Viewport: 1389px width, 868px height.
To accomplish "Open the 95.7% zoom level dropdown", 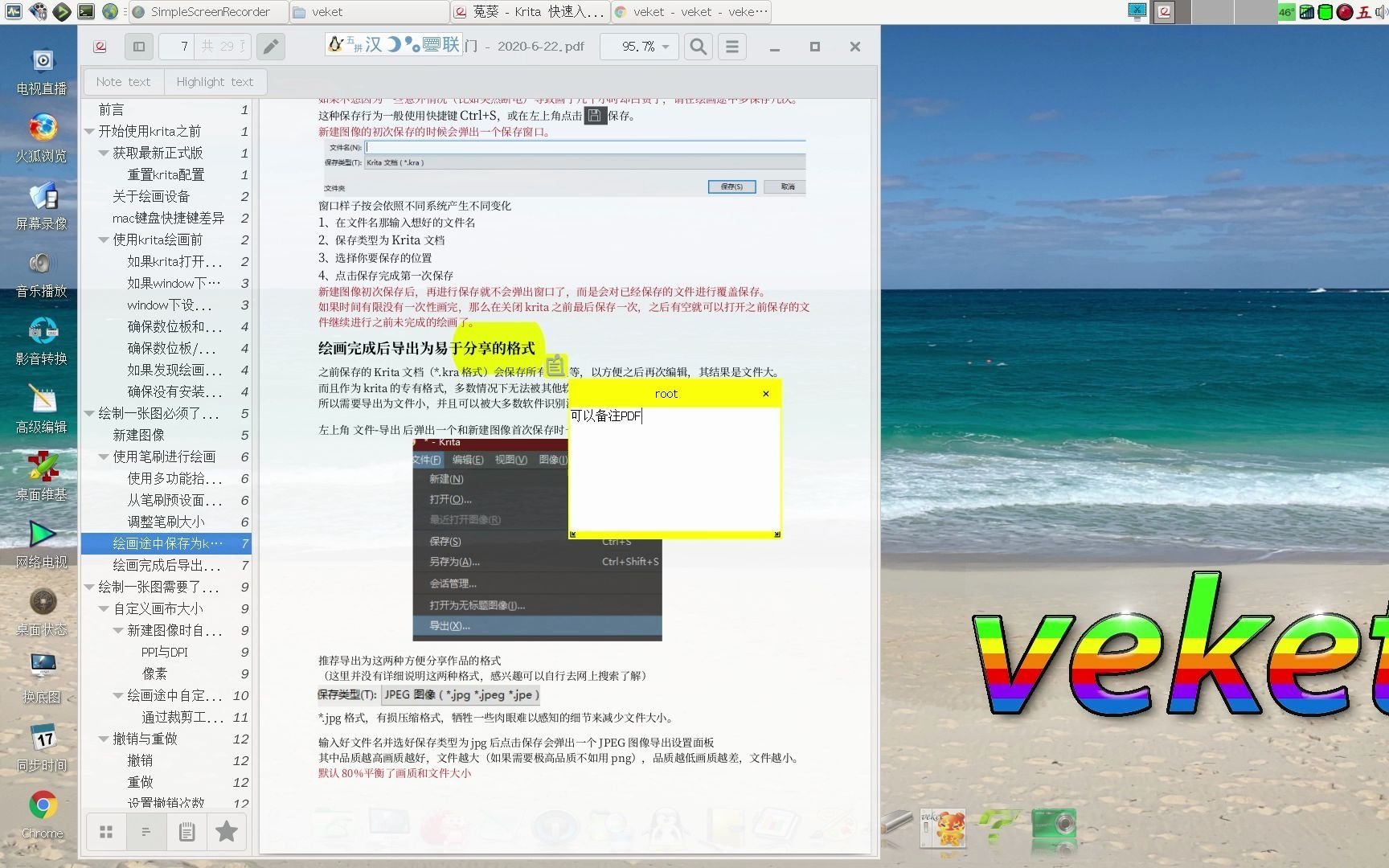I will 639,46.
